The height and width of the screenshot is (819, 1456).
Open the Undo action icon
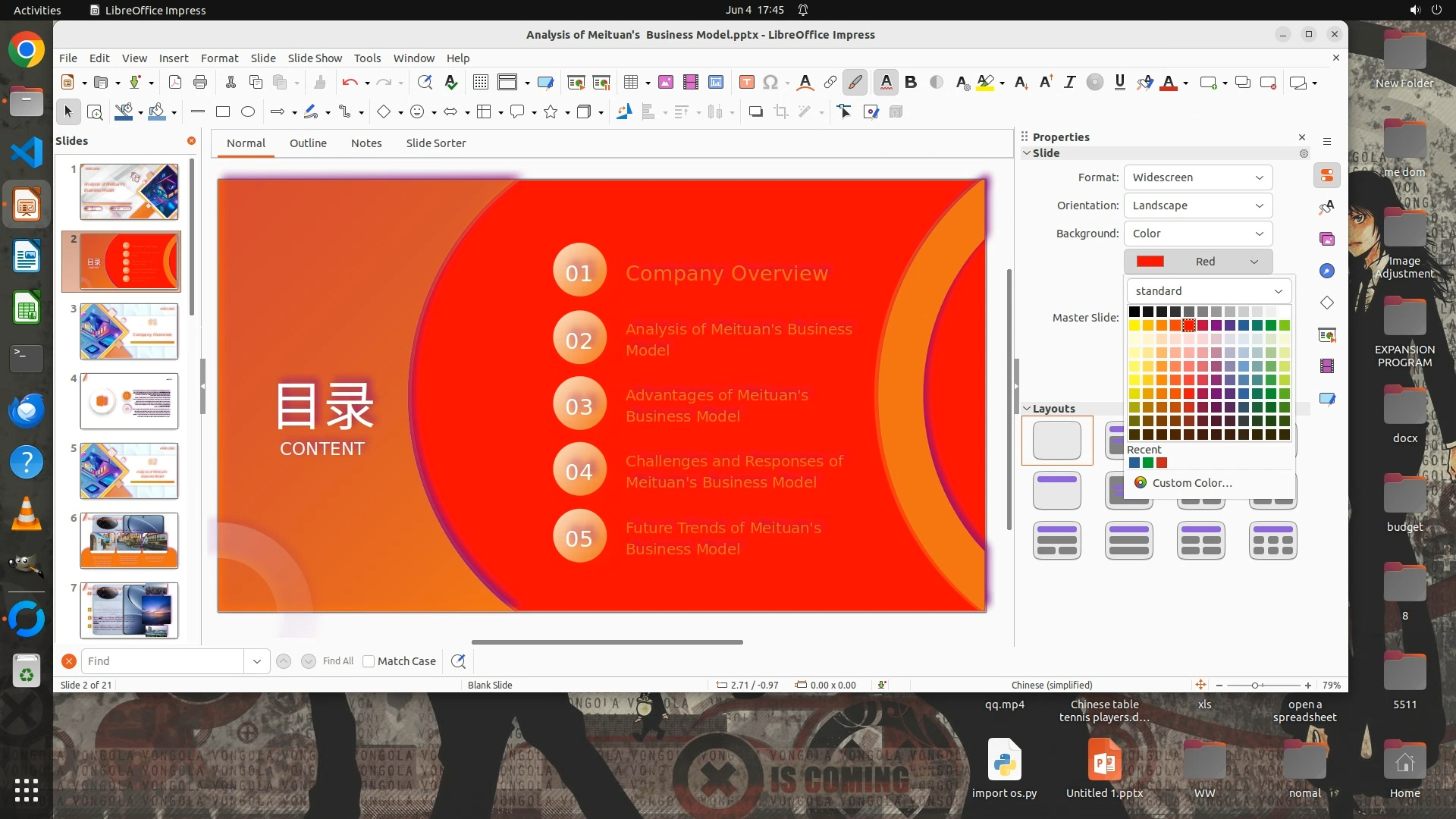349,83
